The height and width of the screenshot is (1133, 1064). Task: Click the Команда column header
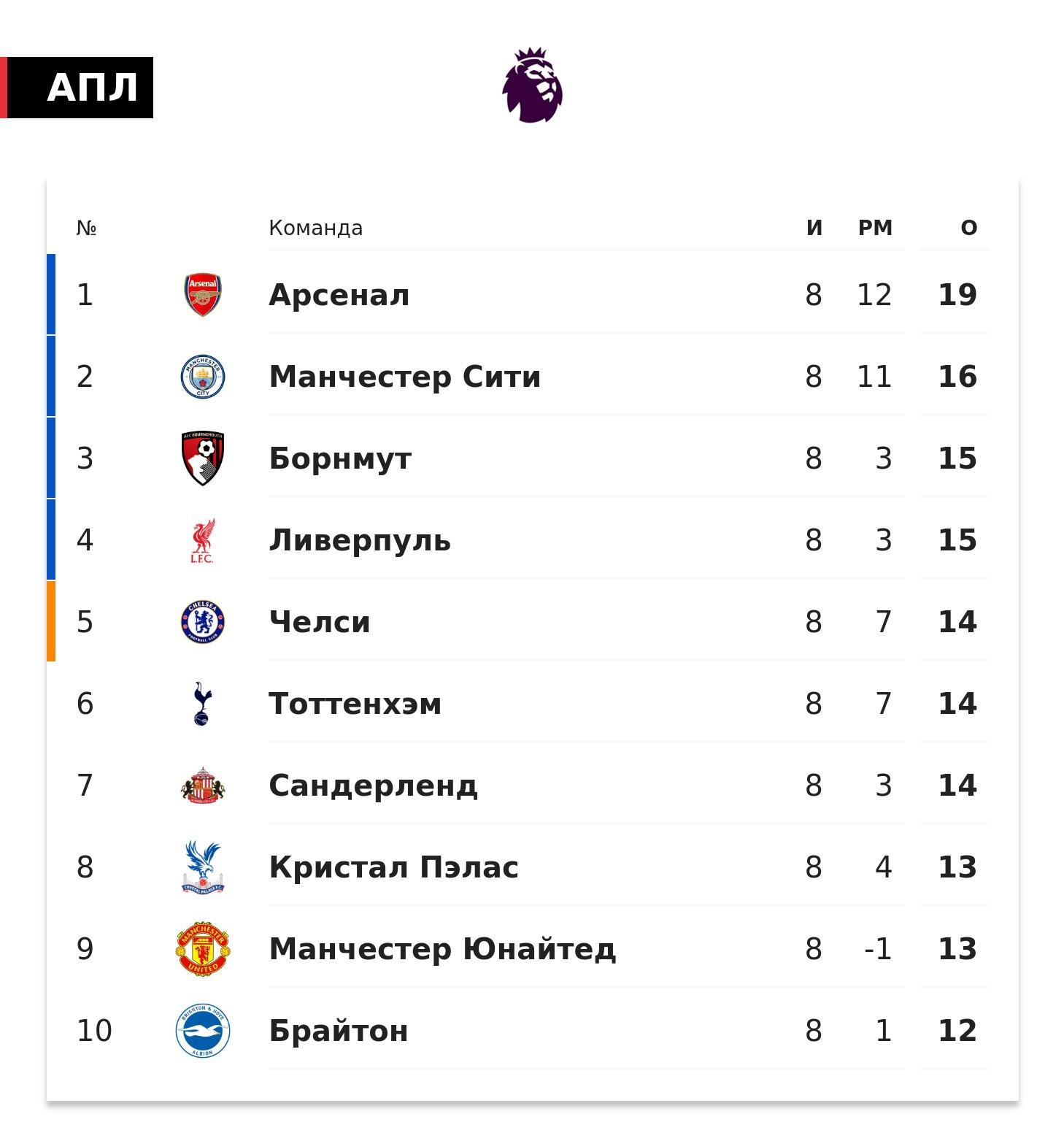coord(315,228)
